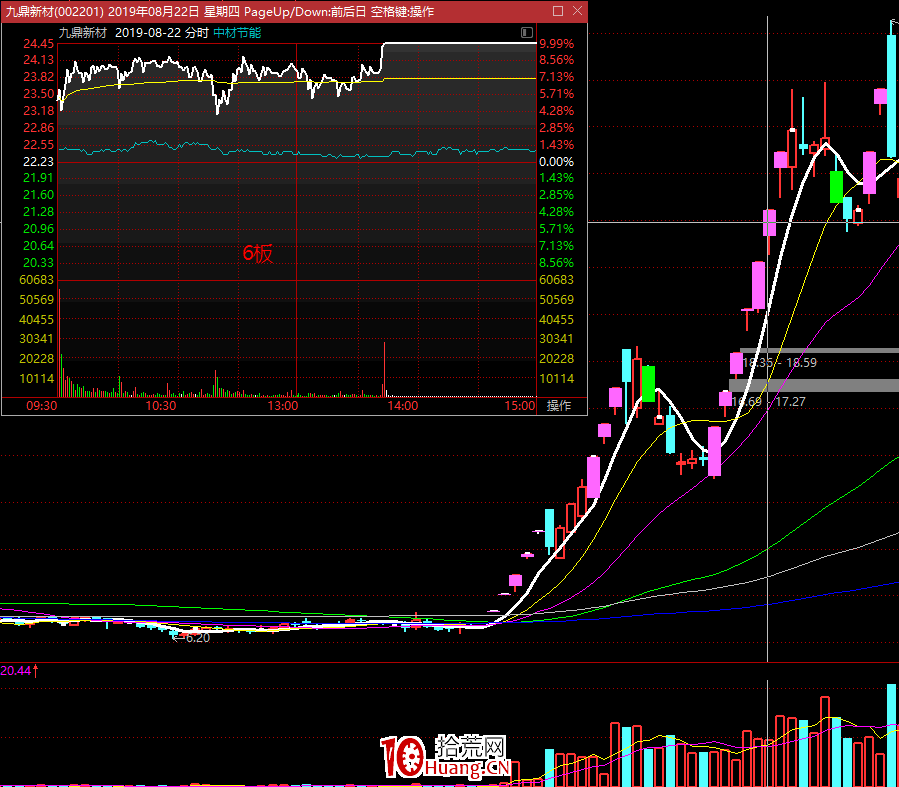Click the 操作 button below the intraday chart
Image resolution: width=899 pixels, height=787 pixels.
[558, 406]
